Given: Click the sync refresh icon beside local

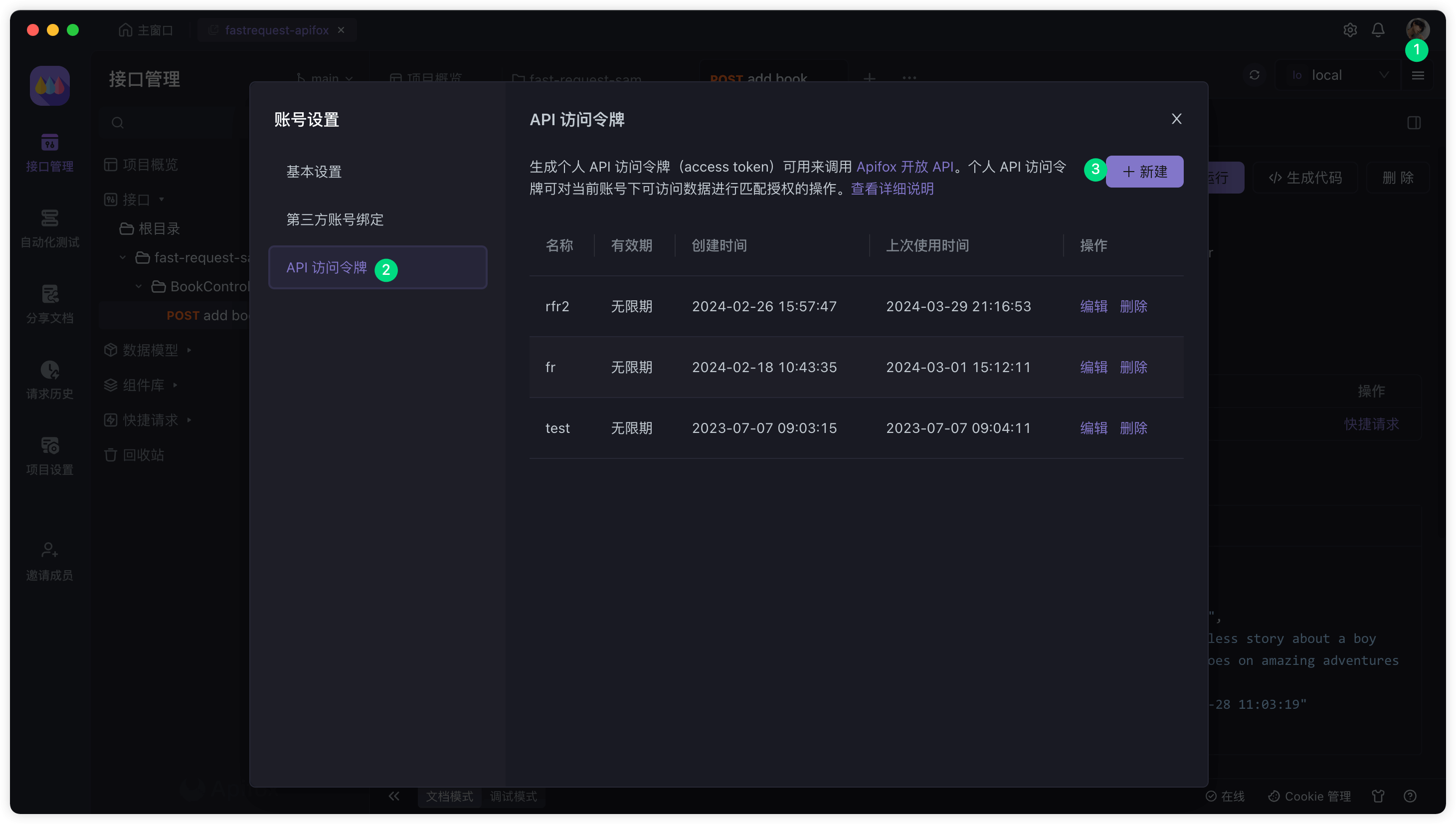Looking at the screenshot, I should [1254, 75].
